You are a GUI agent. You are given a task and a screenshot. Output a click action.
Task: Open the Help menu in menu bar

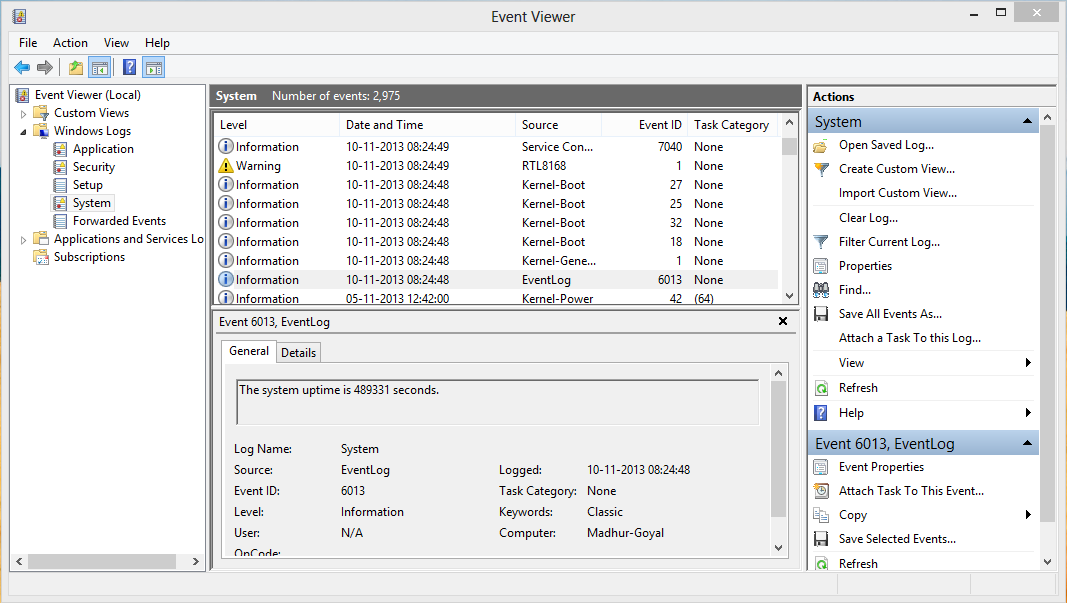(x=157, y=43)
